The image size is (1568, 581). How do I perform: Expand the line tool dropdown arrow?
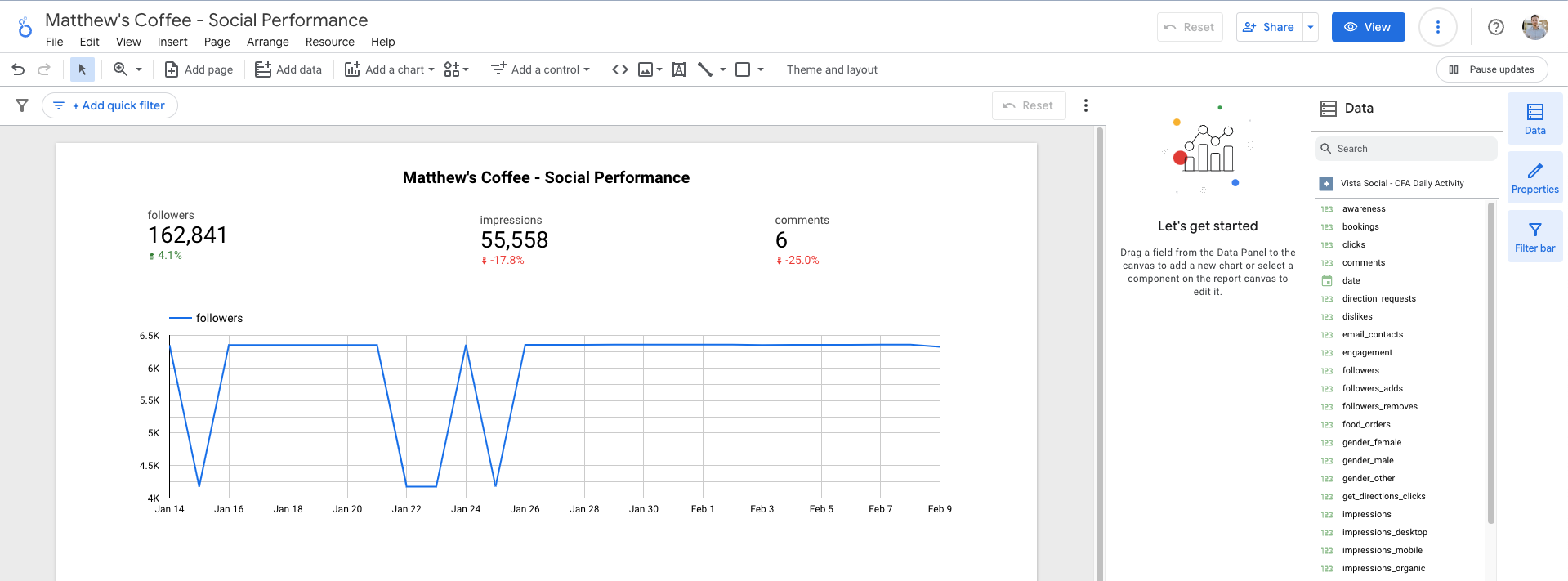point(723,69)
